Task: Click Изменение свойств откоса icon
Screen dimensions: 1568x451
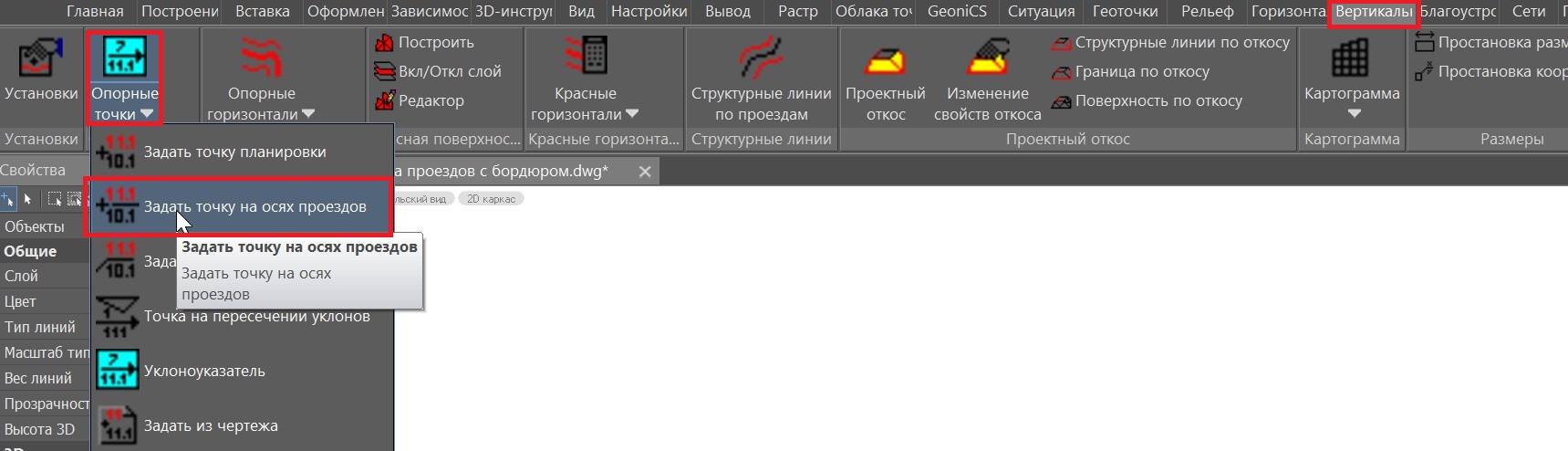Action: [987, 60]
